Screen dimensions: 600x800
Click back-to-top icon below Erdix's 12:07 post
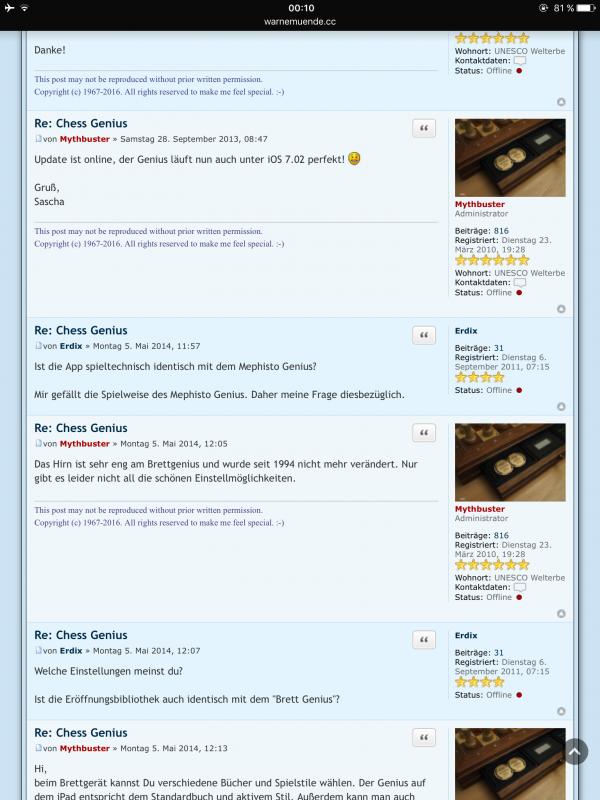[x=561, y=711]
